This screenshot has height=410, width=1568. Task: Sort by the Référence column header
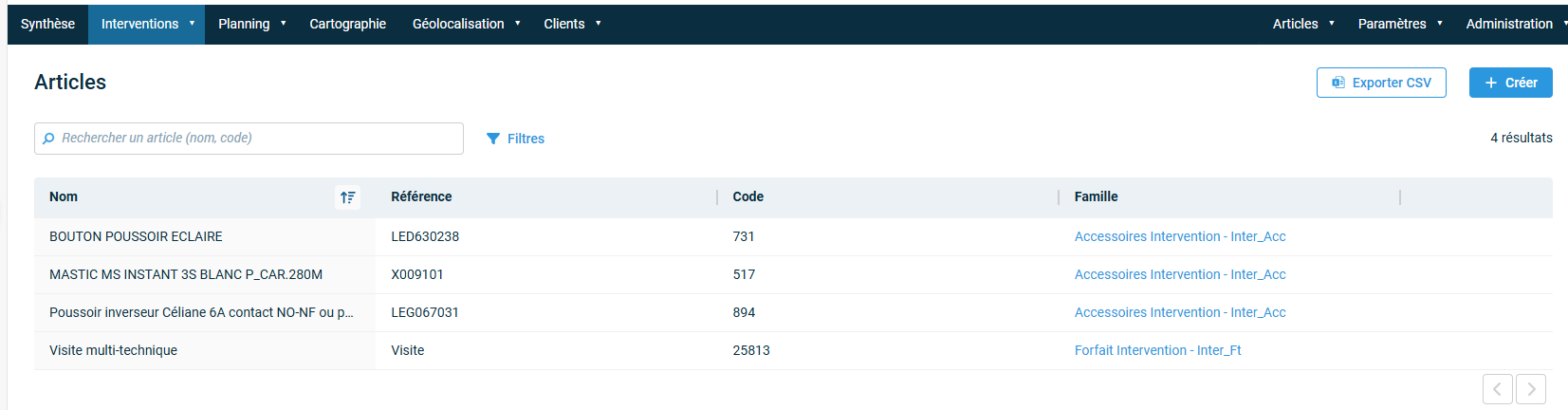coord(421,196)
